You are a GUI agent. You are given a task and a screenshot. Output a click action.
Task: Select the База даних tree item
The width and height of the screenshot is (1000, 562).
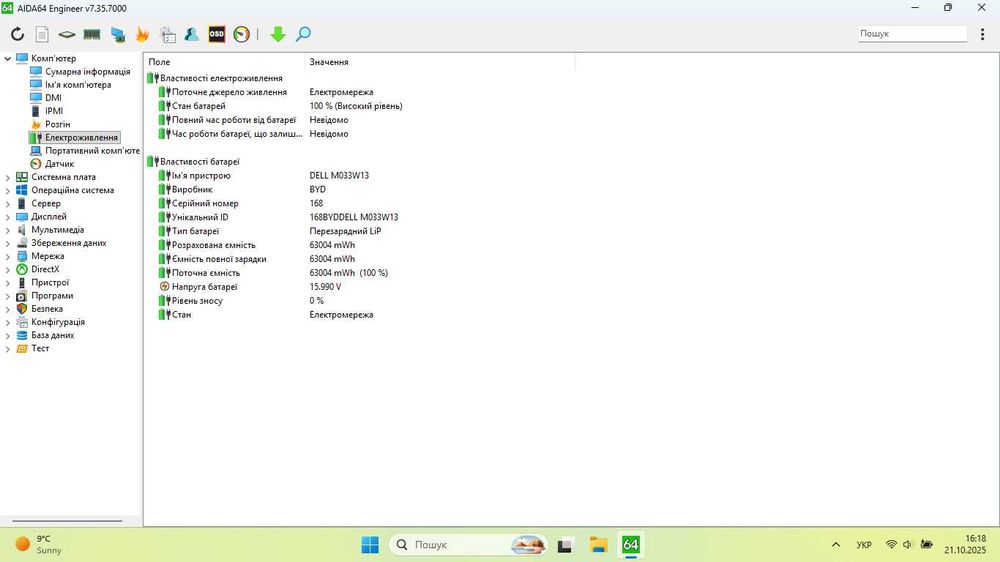53,336
